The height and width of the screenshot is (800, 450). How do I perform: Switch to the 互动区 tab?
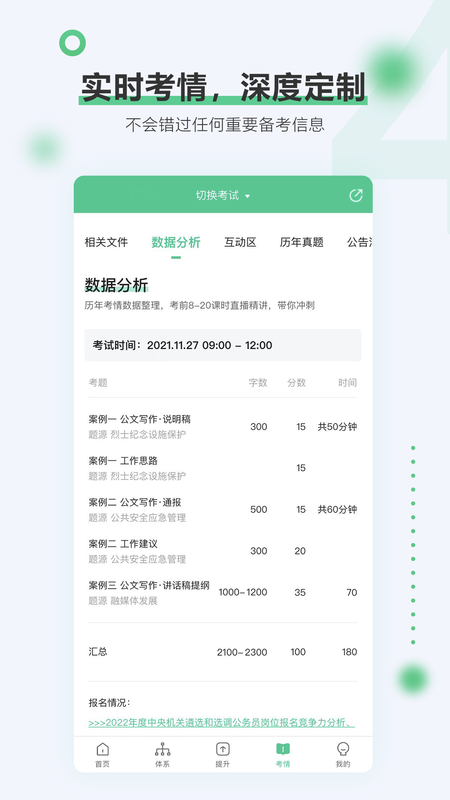pyautogui.click(x=240, y=242)
